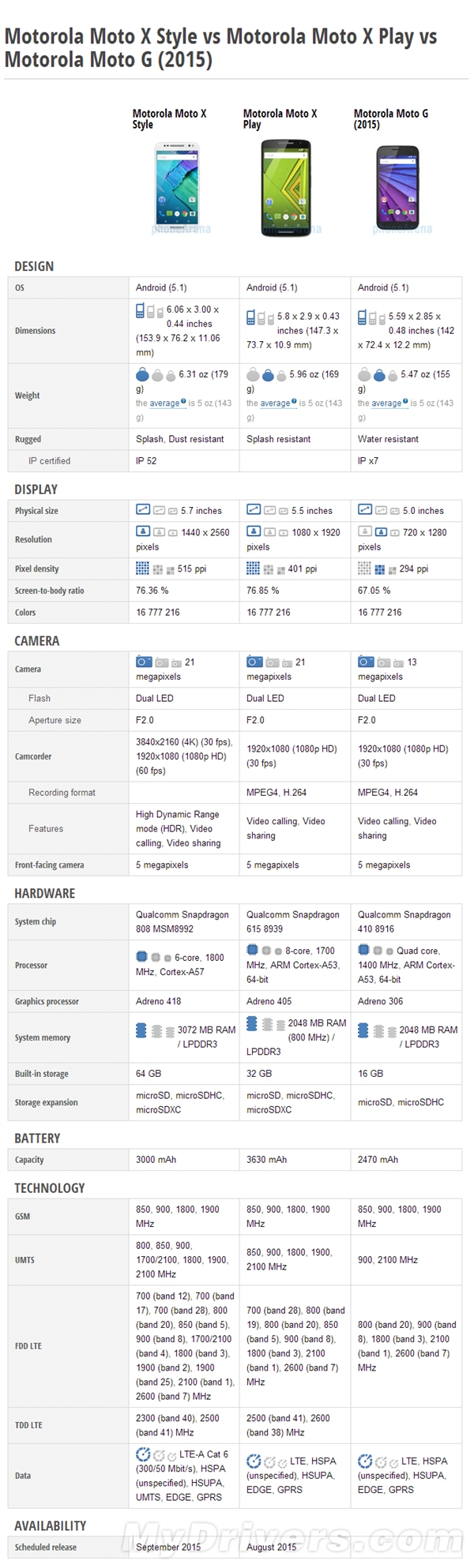Click the Moto X Style dimensions size icon
This screenshot has height=1568, width=474.
tap(149, 312)
